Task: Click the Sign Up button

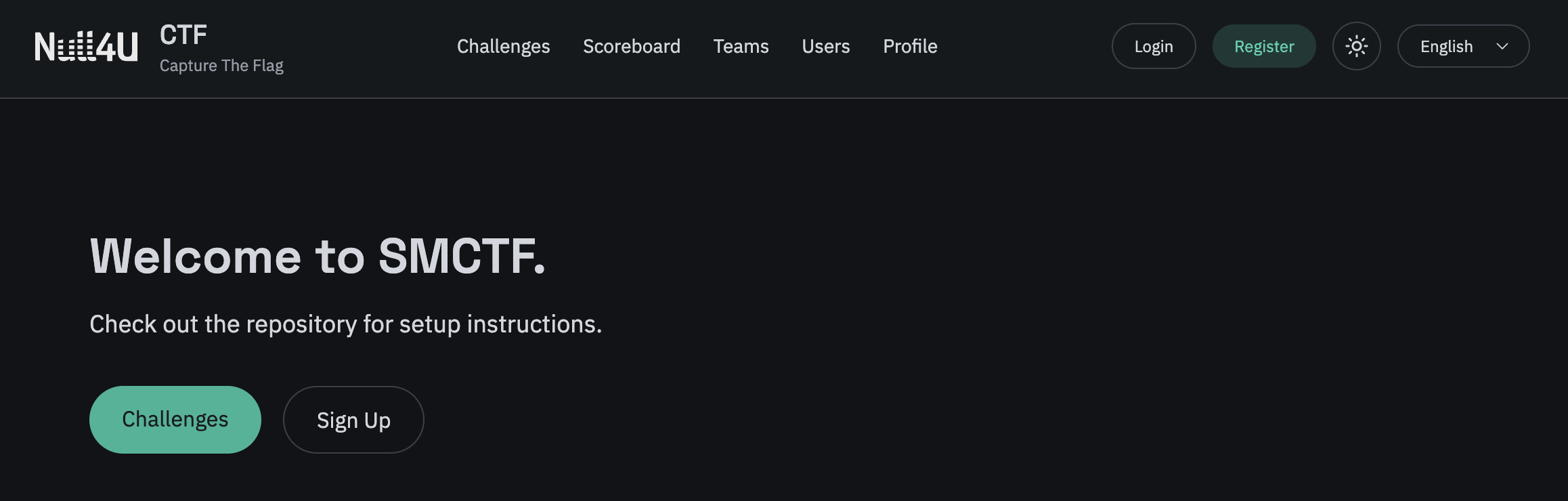Action: click(x=353, y=419)
